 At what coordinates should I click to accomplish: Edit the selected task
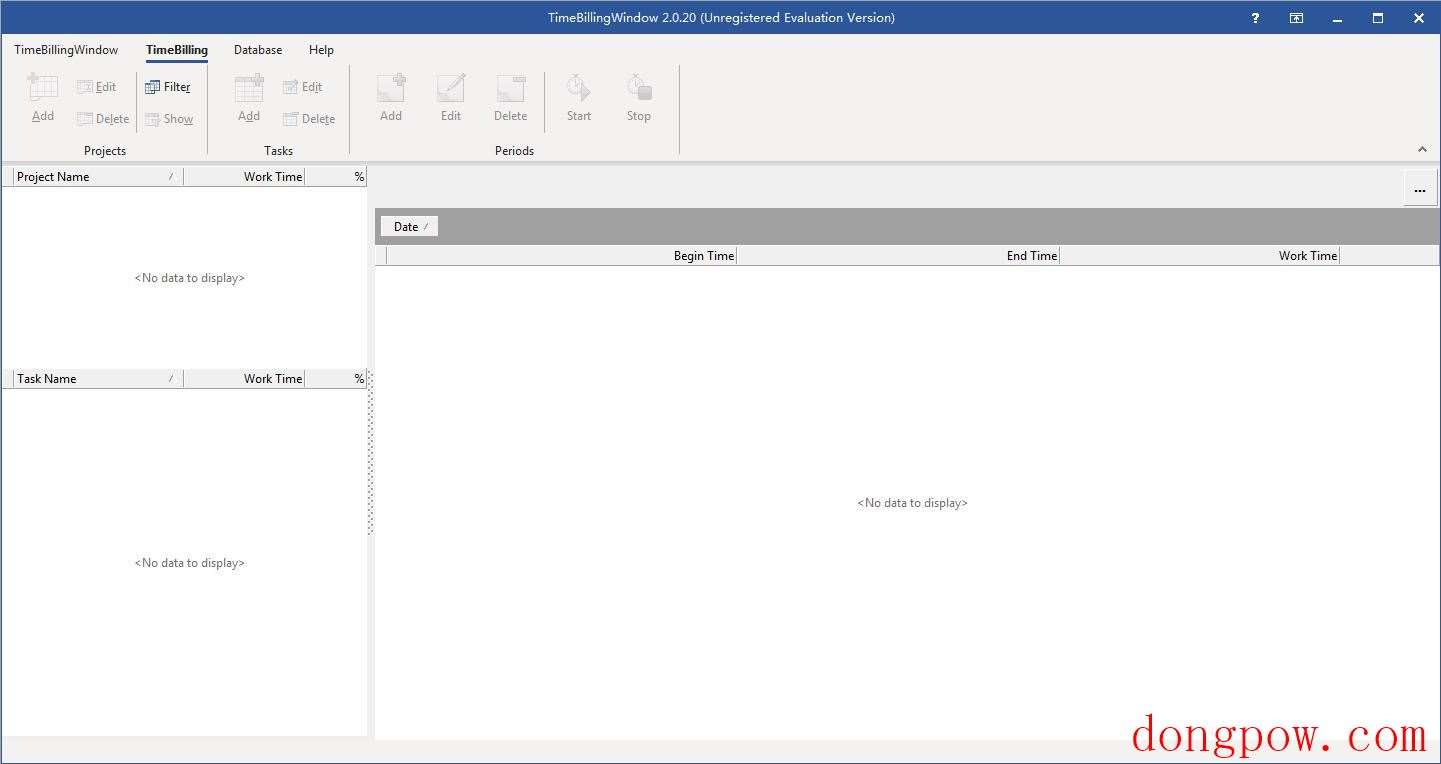coord(302,87)
